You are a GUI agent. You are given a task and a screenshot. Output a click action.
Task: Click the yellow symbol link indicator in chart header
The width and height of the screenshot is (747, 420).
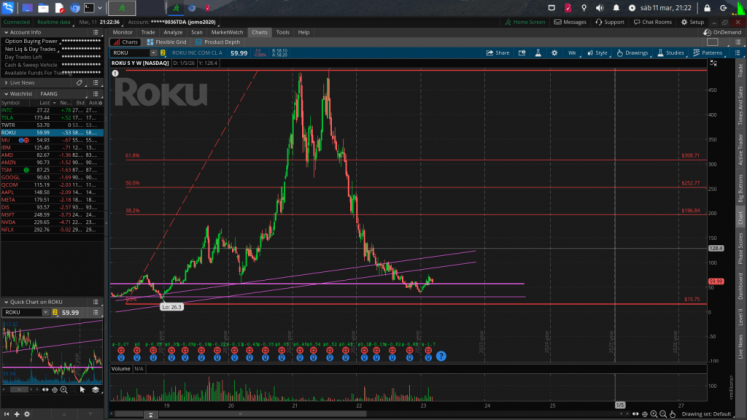pyautogui.click(x=163, y=53)
